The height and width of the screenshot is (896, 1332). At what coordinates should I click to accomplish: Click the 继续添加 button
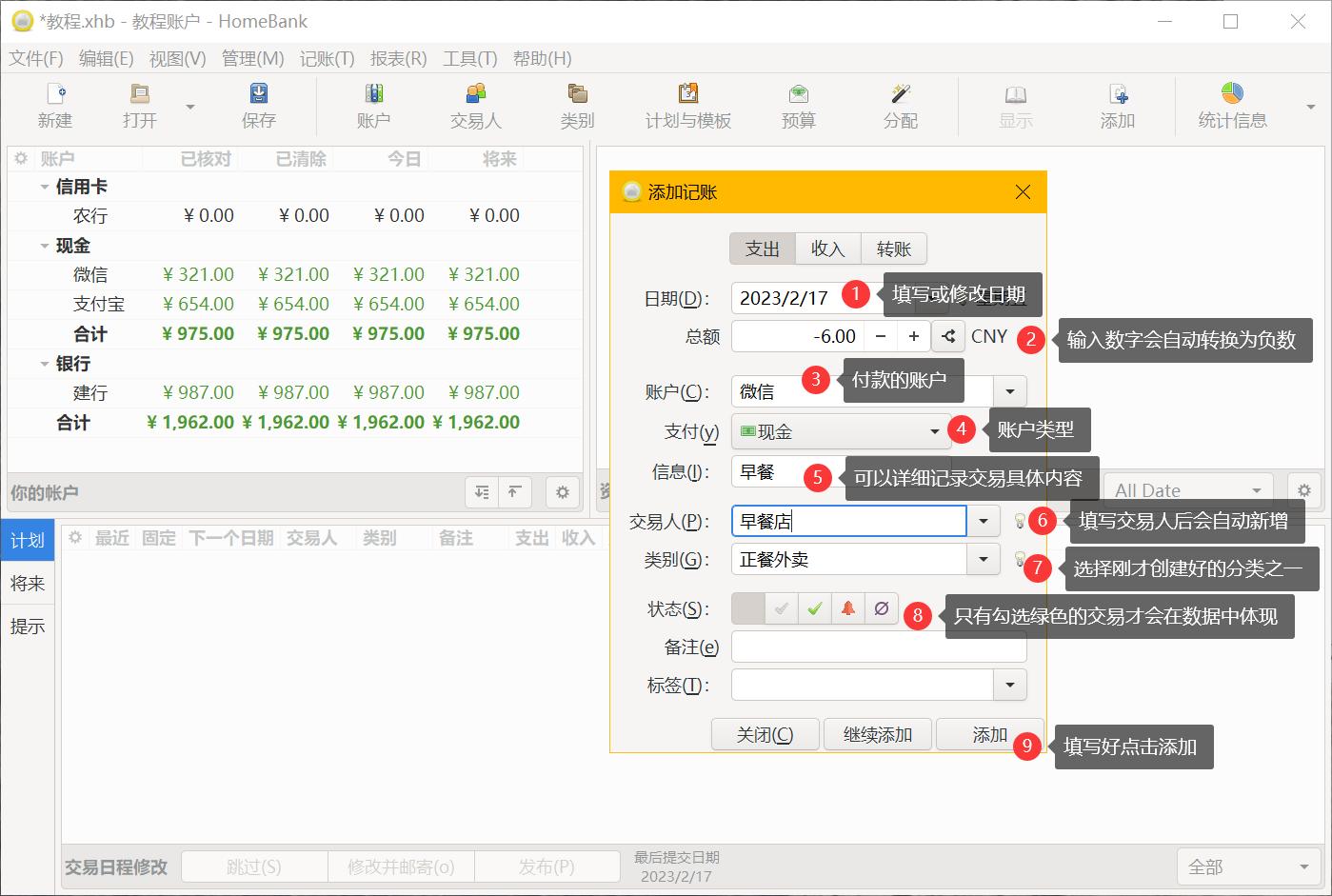coord(877,735)
